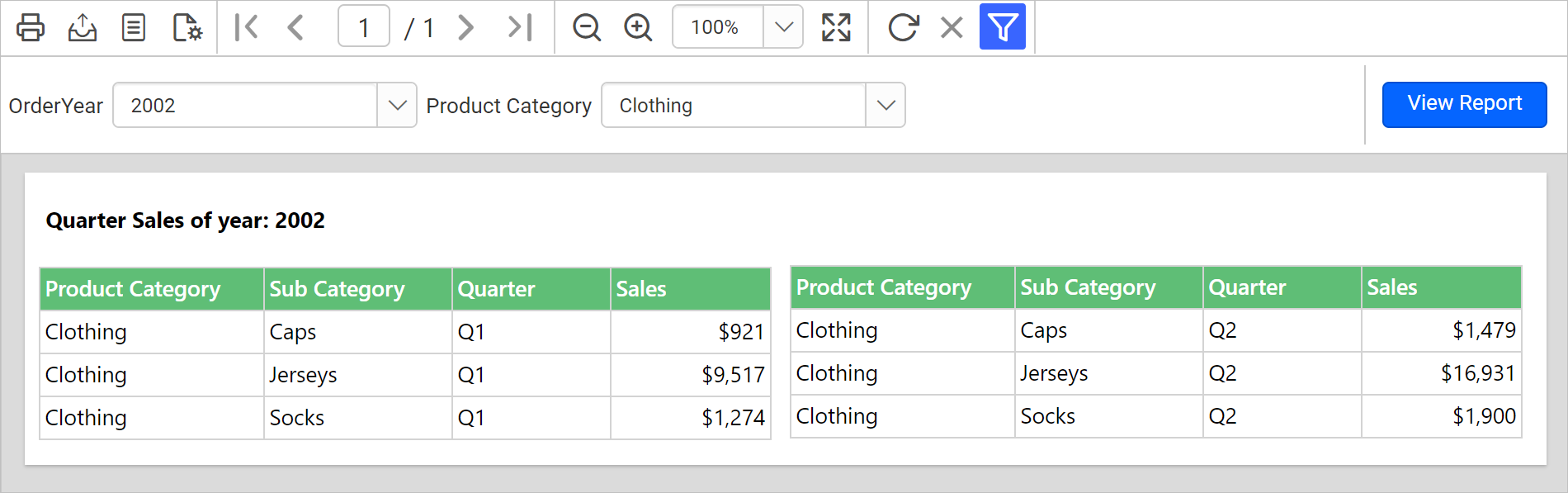Open the Product Category dropdown
Image resolution: width=1568 pixels, height=493 pixels.
pos(886,105)
